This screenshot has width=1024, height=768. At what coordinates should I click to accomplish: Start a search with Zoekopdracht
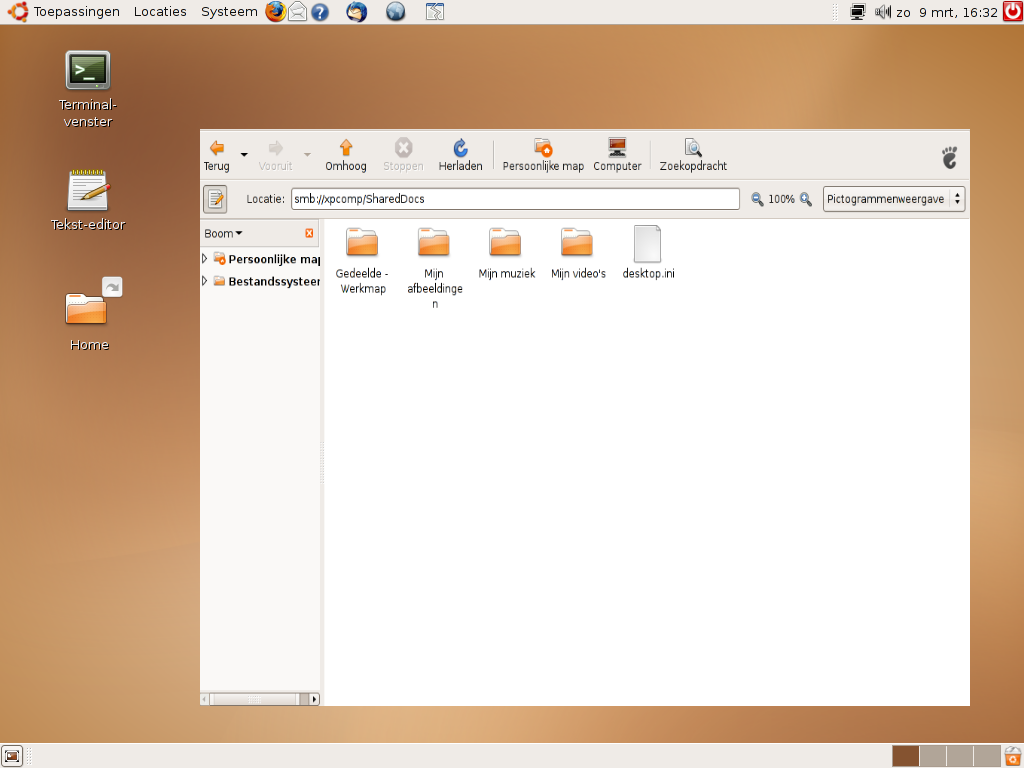[693, 149]
